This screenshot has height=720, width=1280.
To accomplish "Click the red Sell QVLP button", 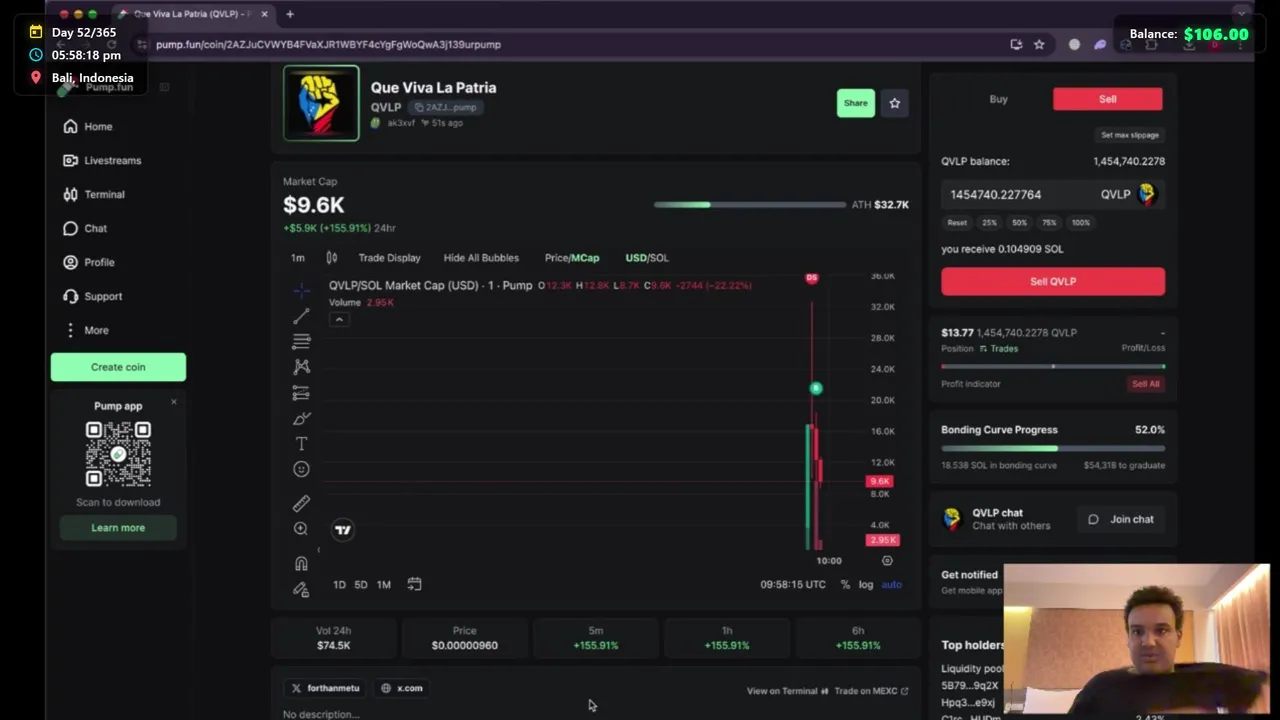I will [x=1053, y=282].
